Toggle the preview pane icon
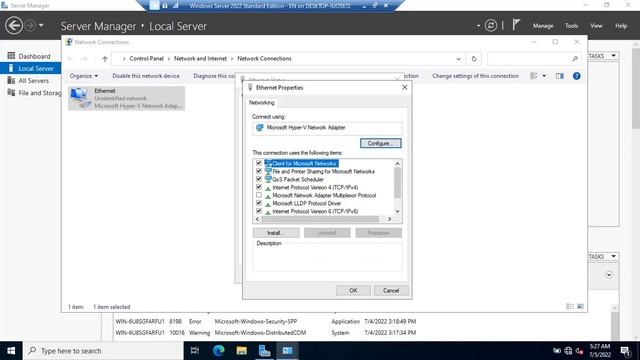640x360 pixels. click(x=559, y=76)
